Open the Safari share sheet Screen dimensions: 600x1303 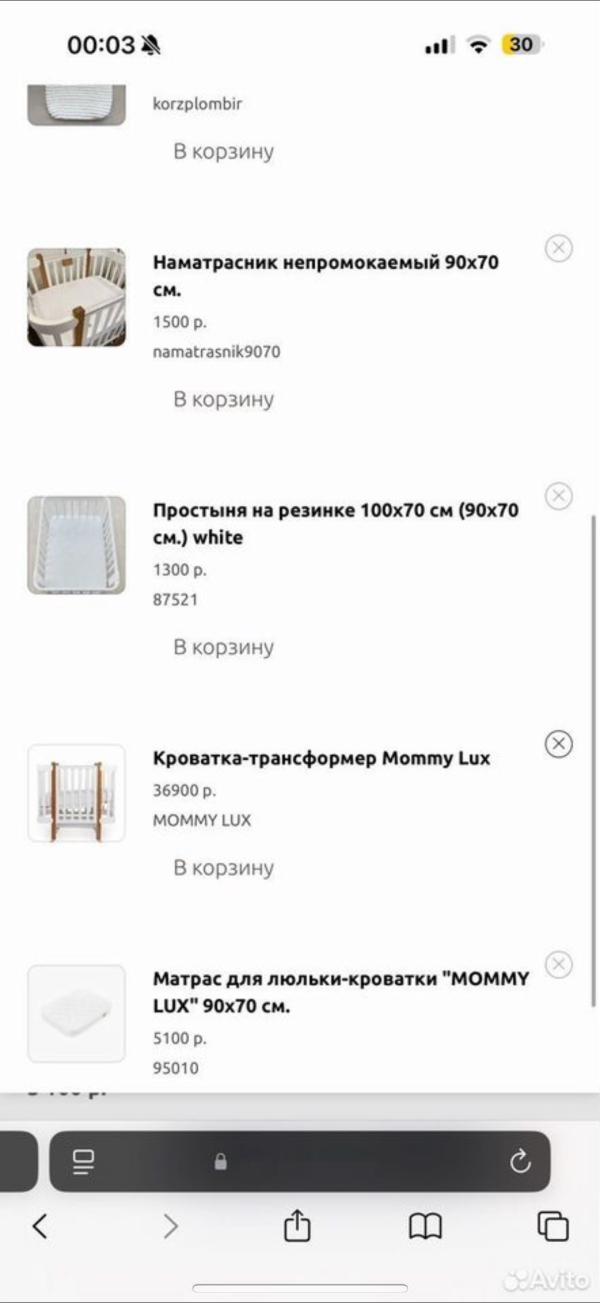(297, 1226)
